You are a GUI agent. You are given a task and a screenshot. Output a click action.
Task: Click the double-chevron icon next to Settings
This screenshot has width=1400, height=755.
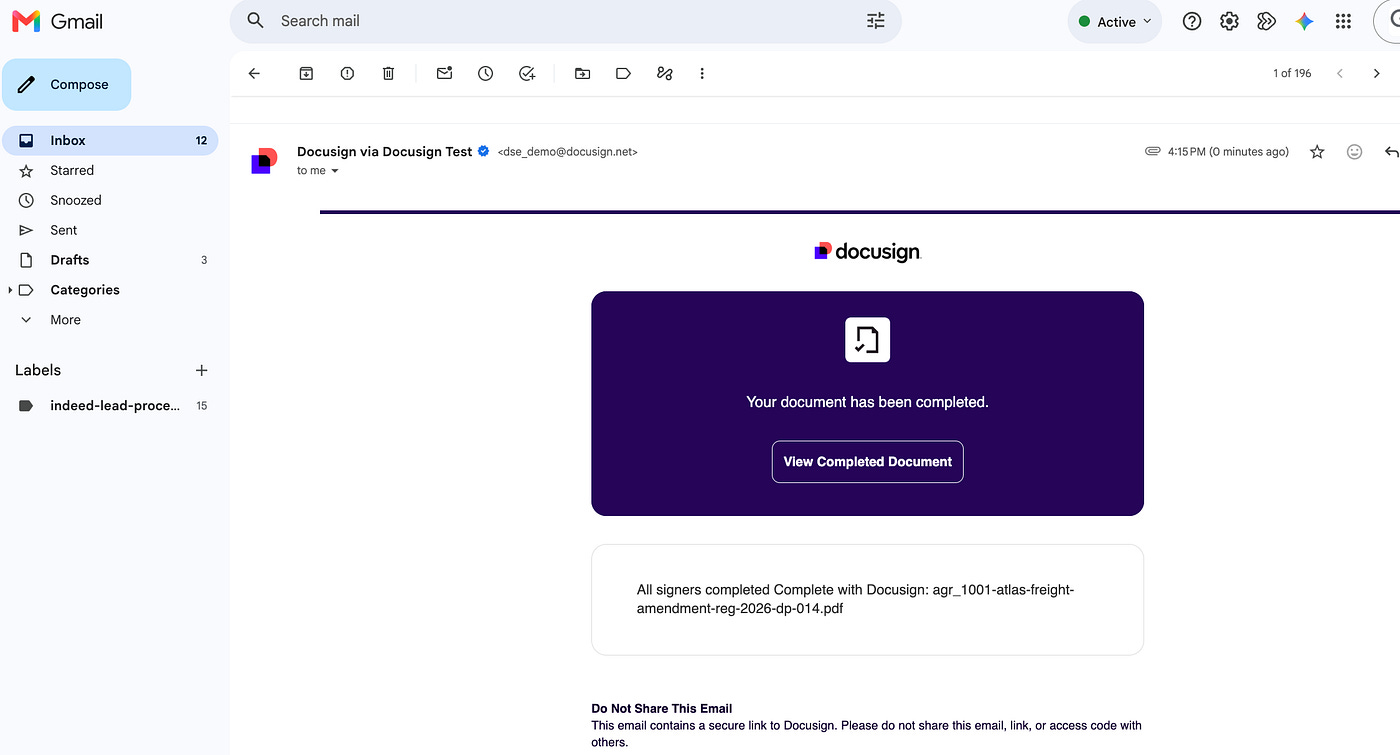(x=1266, y=21)
